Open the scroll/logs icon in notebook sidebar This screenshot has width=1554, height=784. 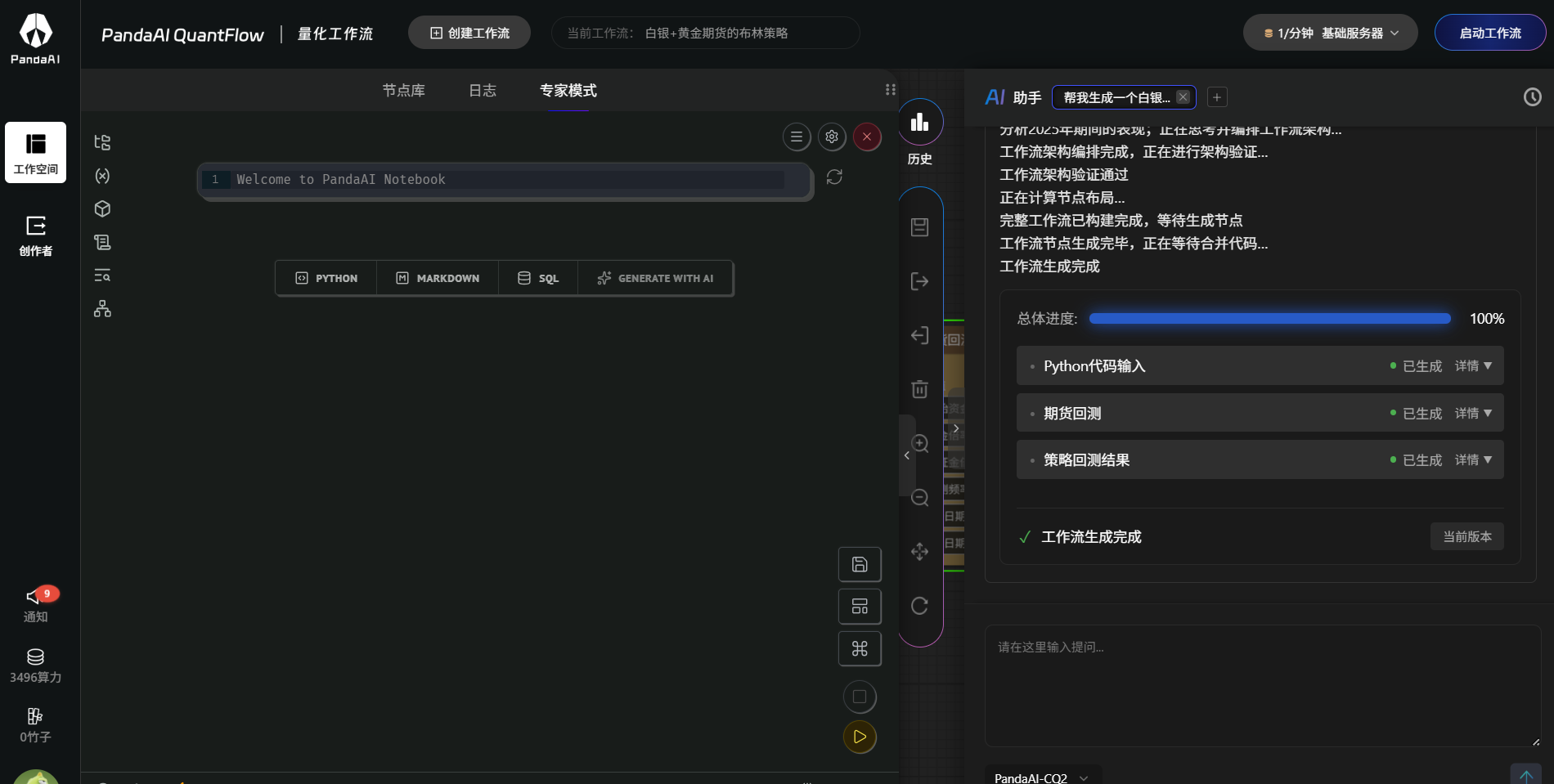tap(102, 242)
